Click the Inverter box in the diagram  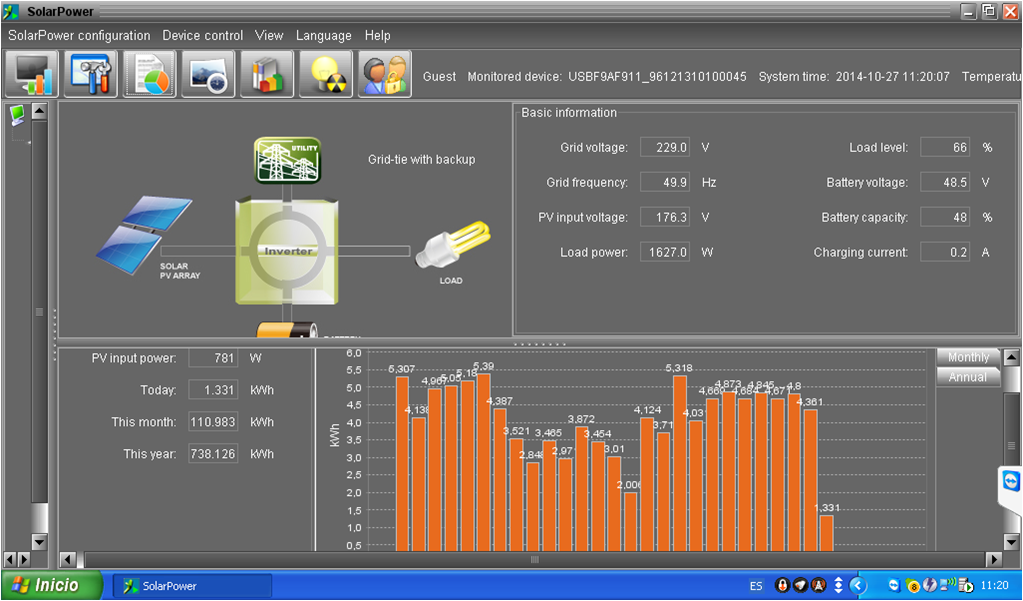pyautogui.click(x=287, y=253)
